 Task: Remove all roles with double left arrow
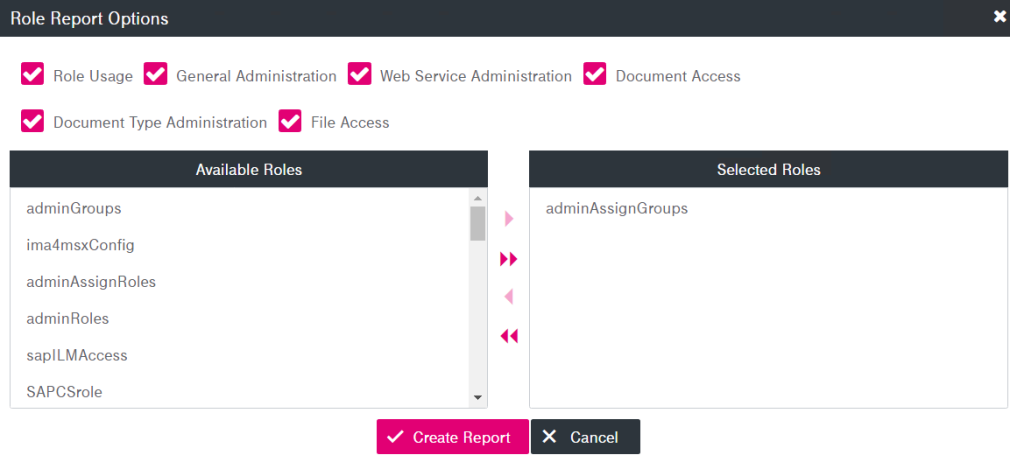coord(509,336)
